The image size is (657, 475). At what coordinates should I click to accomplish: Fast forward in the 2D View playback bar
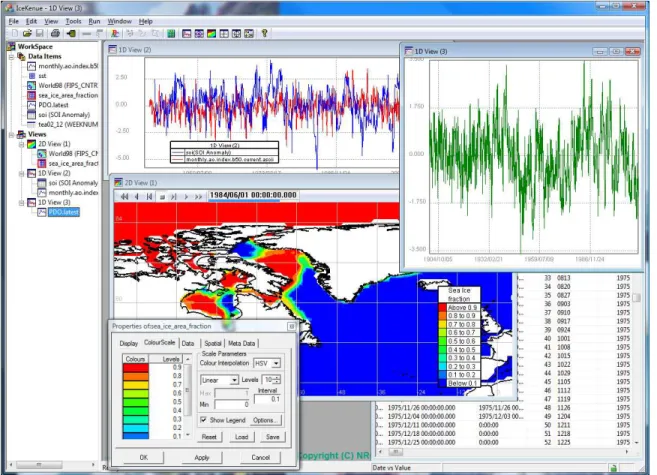click(x=199, y=196)
